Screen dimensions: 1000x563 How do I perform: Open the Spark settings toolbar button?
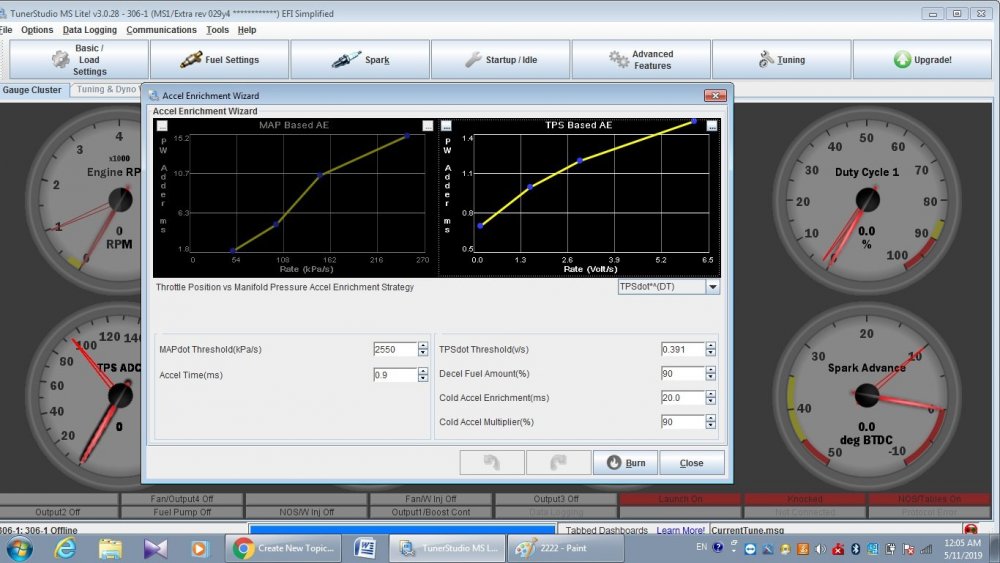click(x=360, y=60)
